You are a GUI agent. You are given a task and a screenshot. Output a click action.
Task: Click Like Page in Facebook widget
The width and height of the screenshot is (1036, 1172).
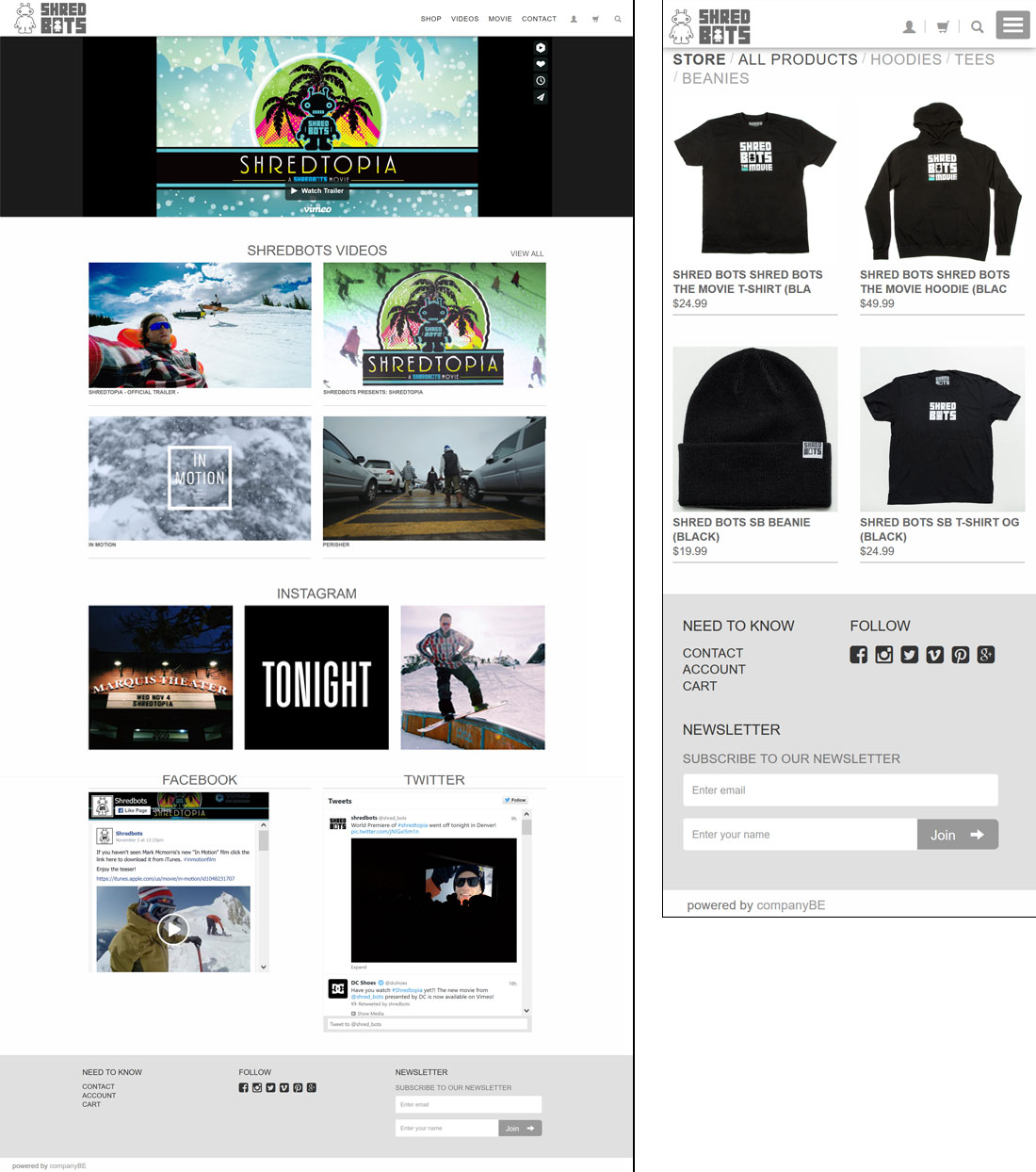[132, 810]
